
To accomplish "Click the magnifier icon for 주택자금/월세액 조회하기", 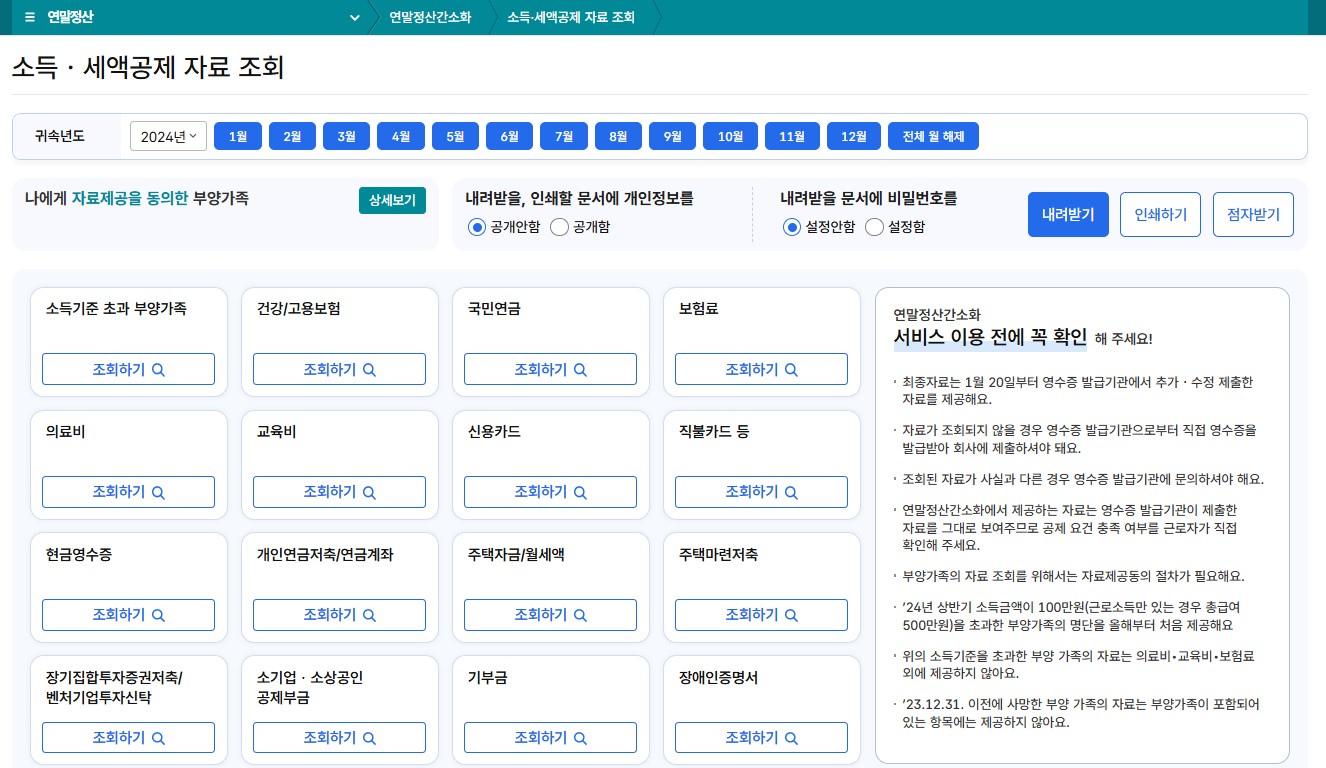I will (x=580, y=614).
